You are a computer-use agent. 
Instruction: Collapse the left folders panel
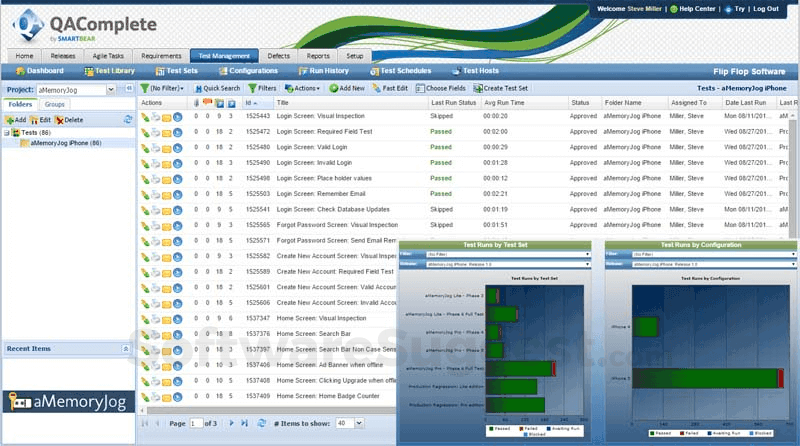click(129, 89)
